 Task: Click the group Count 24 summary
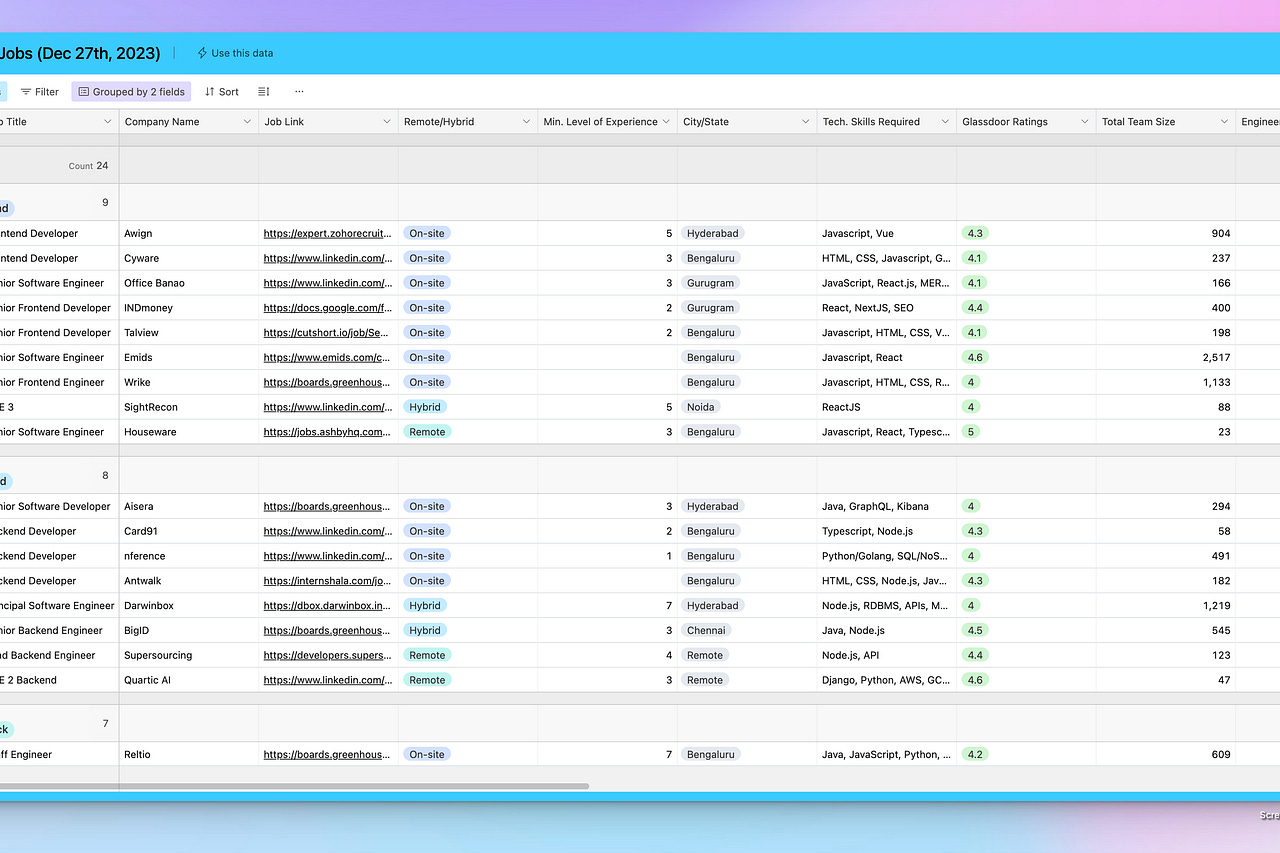click(x=88, y=166)
